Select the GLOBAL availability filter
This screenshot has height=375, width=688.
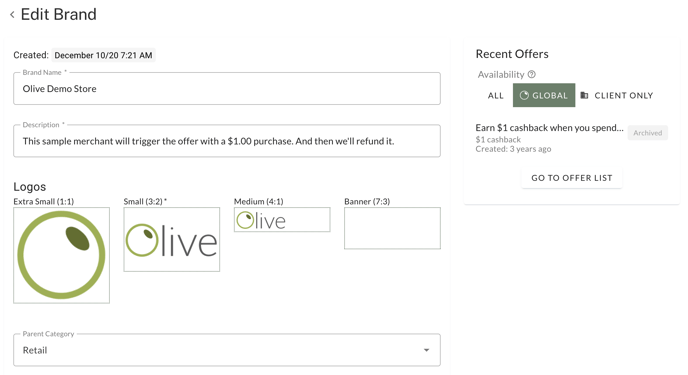544,95
